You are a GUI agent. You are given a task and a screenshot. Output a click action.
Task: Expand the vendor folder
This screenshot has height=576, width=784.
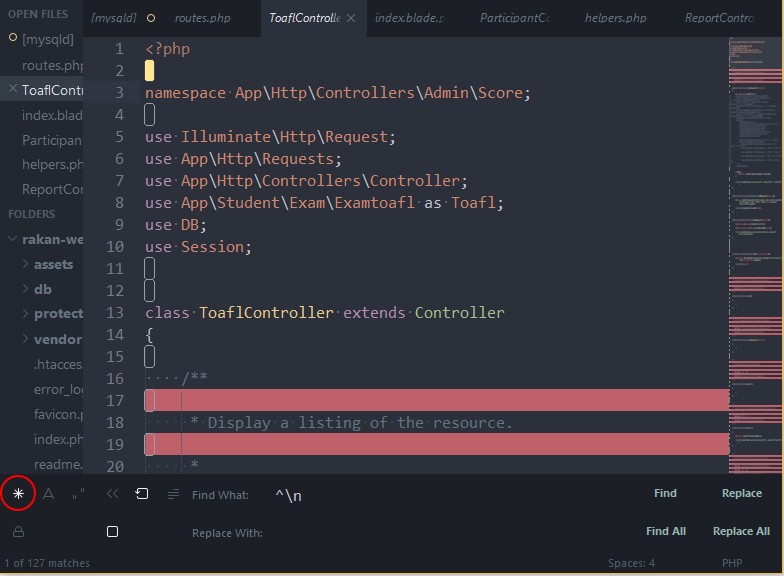(25, 339)
